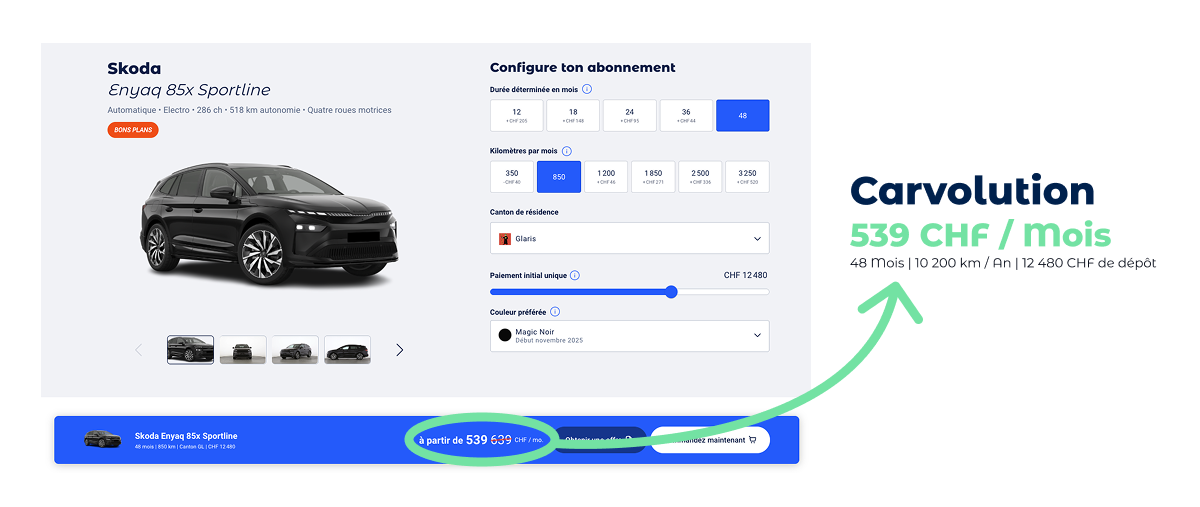Open the Canton de résidence dropdown
1200x507 pixels.
630,238
